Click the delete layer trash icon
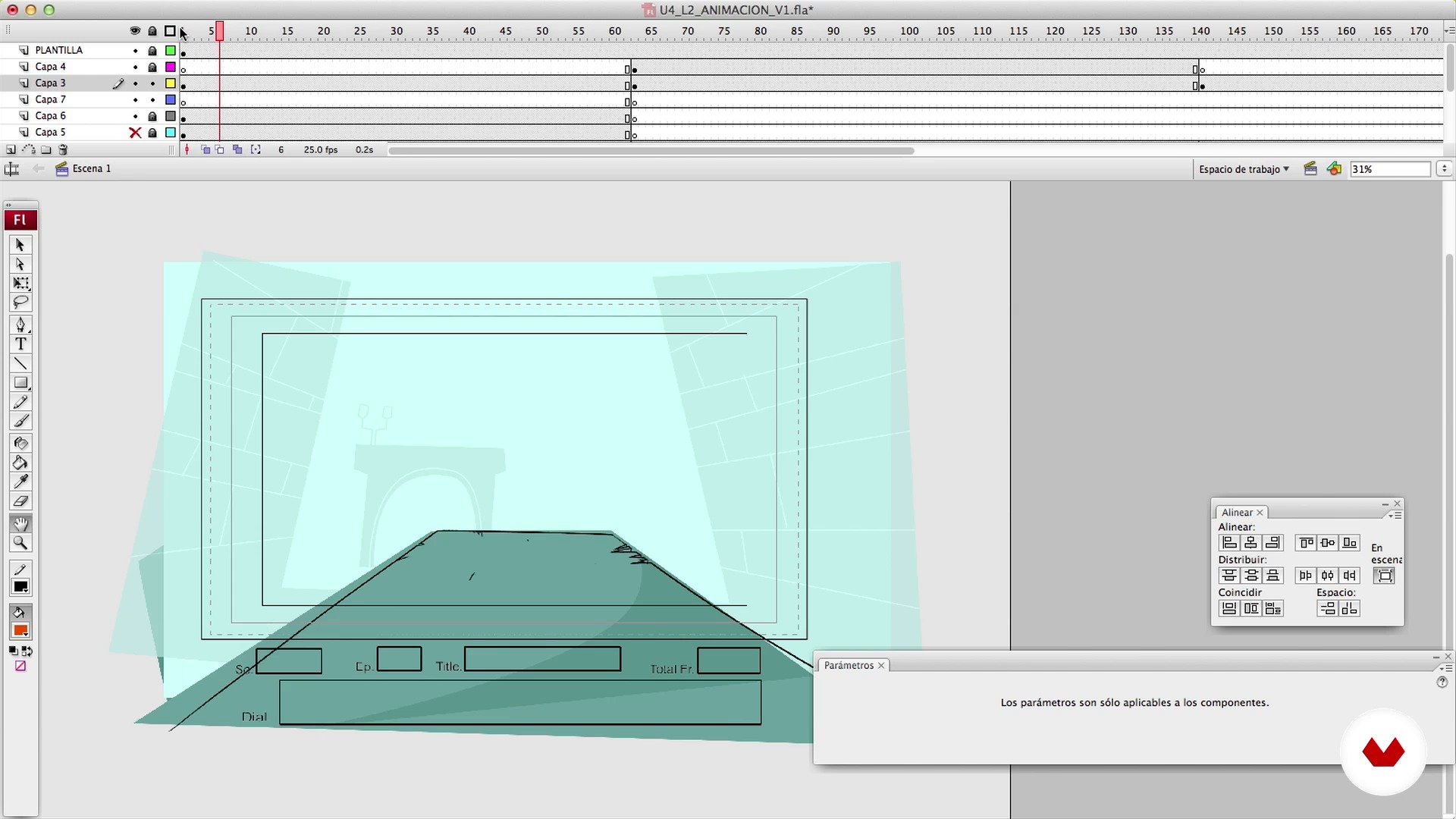Image resolution: width=1456 pixels, height=819 pixels. [64, 150]
